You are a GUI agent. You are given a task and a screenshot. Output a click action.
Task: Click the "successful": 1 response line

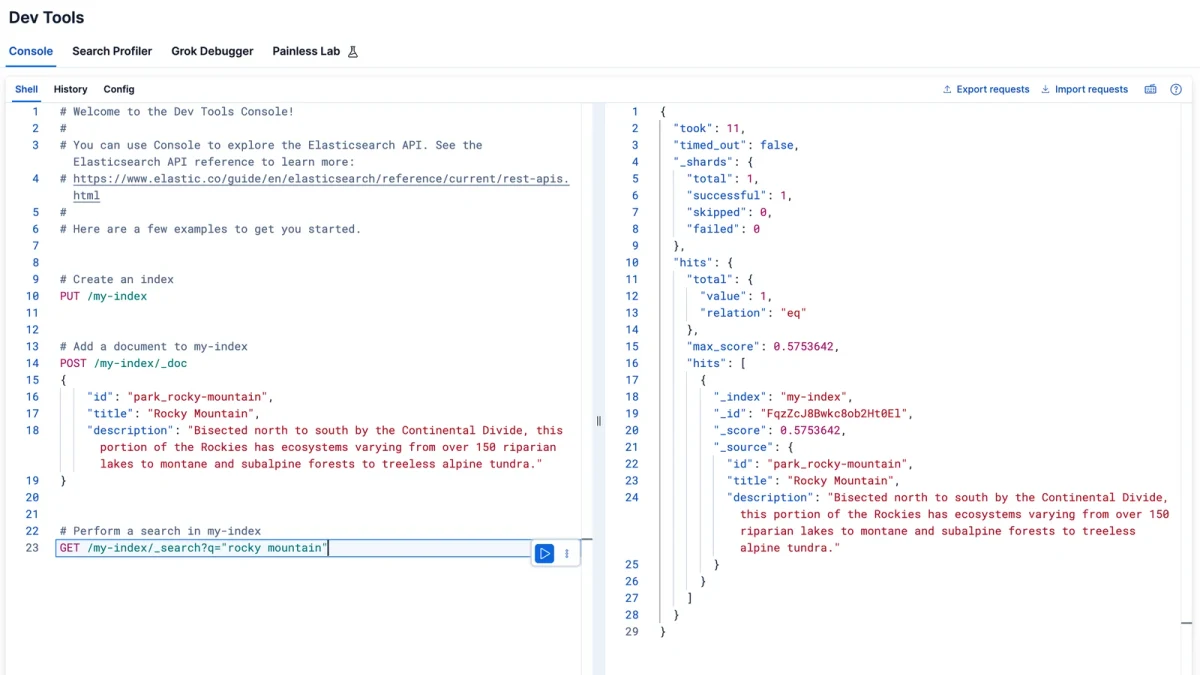pyautogui.click(x=740, y=195)
